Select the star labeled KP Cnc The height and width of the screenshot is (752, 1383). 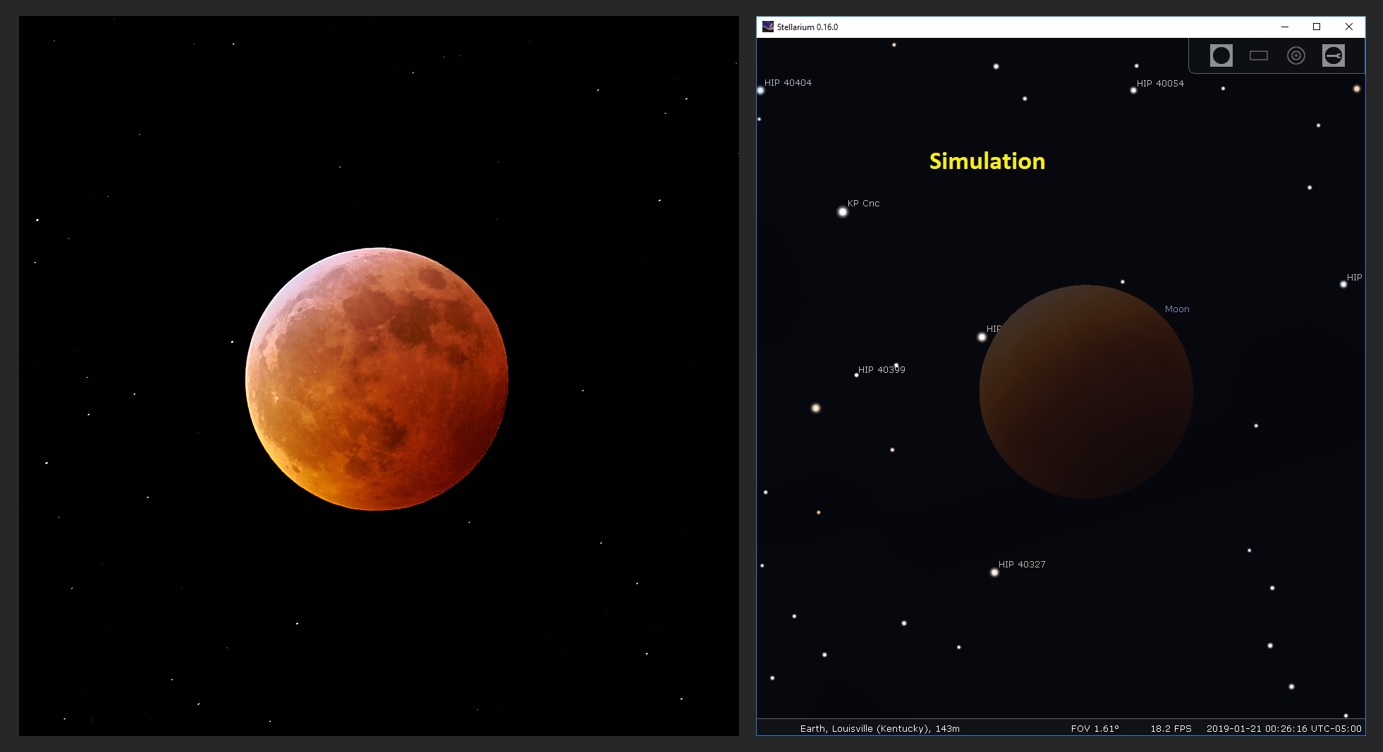point(842,211)
